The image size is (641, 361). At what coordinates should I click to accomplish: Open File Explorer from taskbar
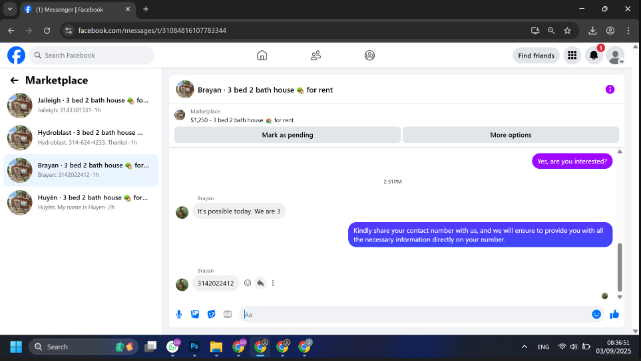pos(216,347)
